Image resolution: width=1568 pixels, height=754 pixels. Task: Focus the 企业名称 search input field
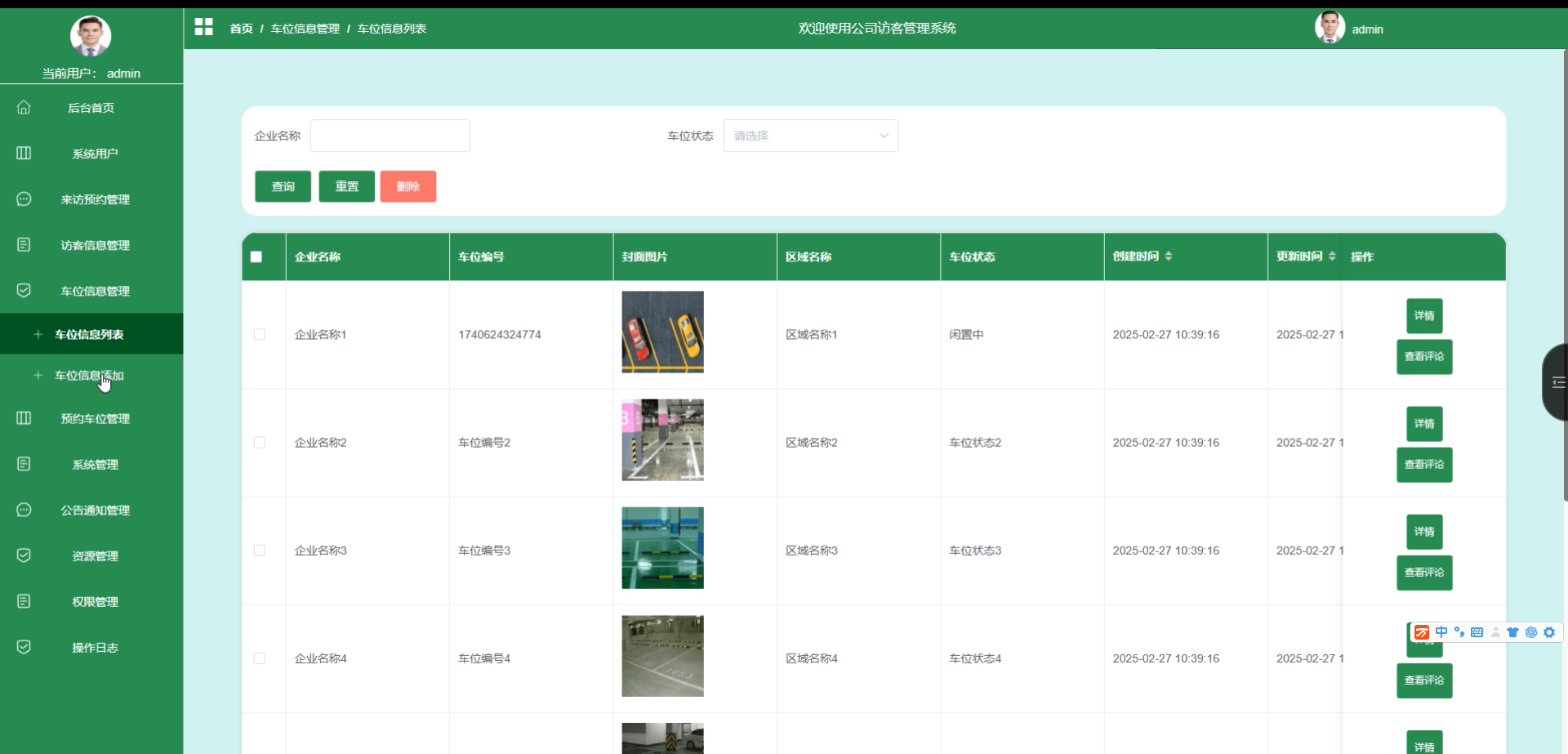coord(390,136)
